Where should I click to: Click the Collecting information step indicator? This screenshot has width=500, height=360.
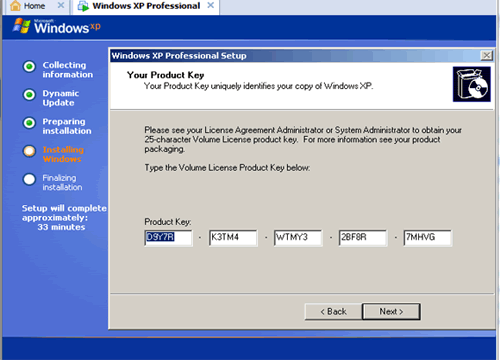tap(29, 67)
